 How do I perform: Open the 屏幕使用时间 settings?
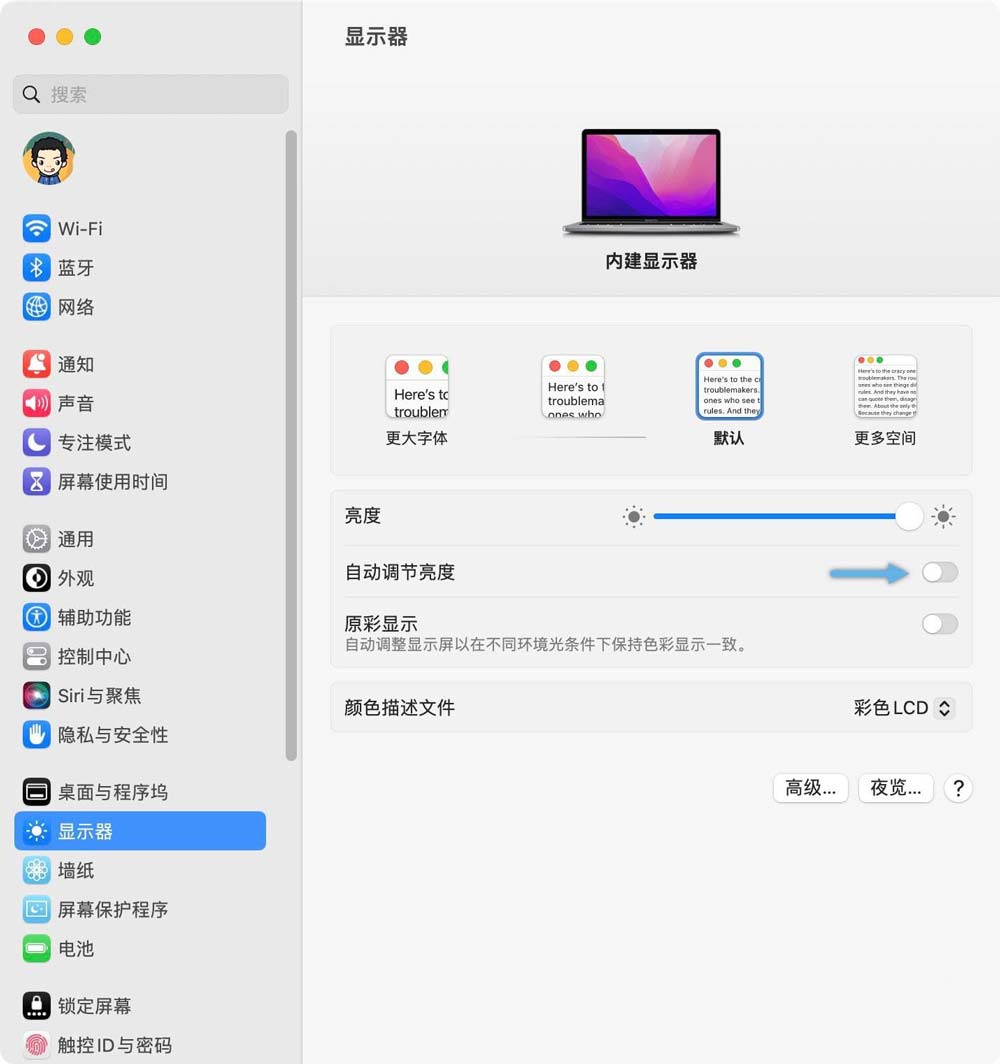point(96,481)
